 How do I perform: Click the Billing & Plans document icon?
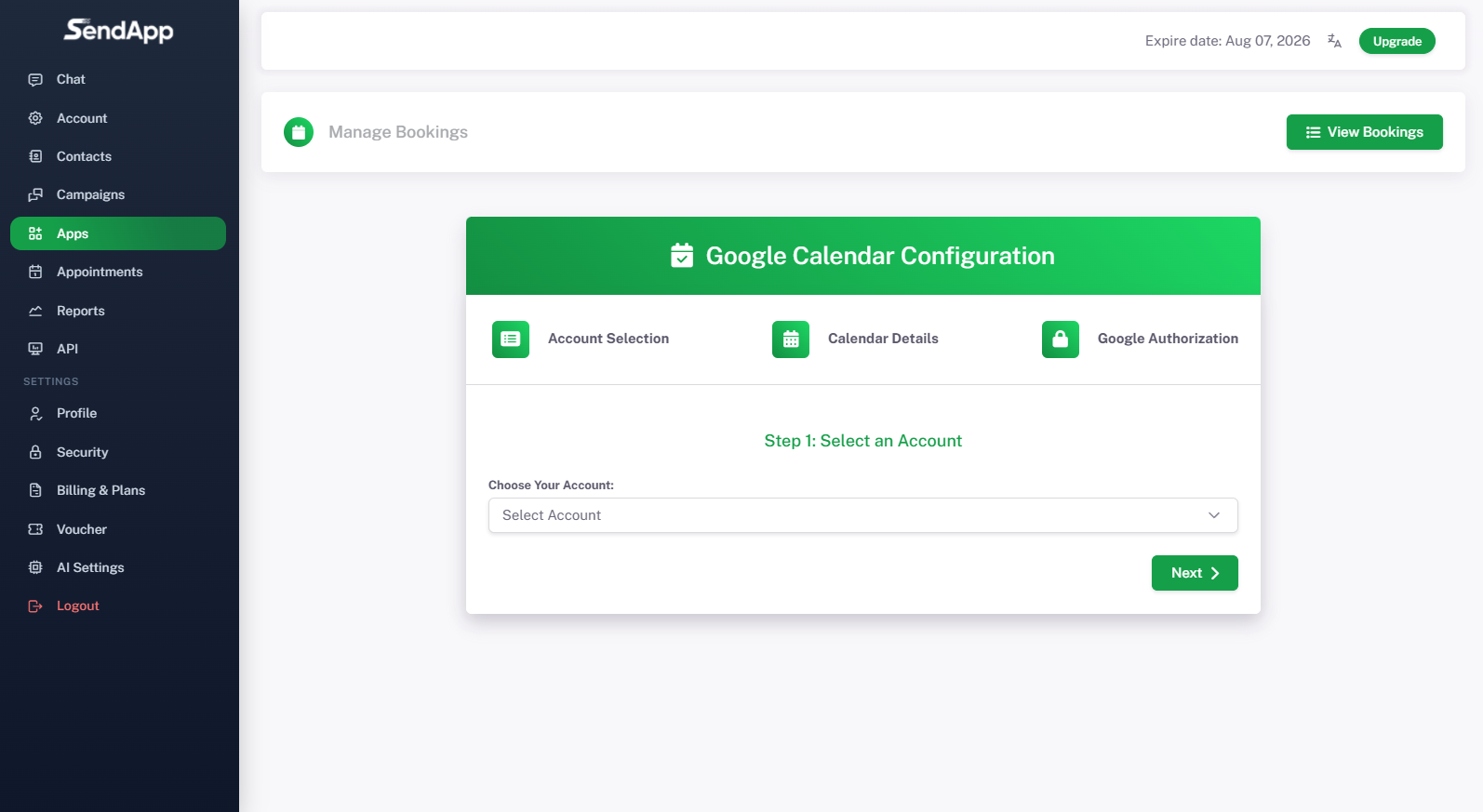pos(35,490)
